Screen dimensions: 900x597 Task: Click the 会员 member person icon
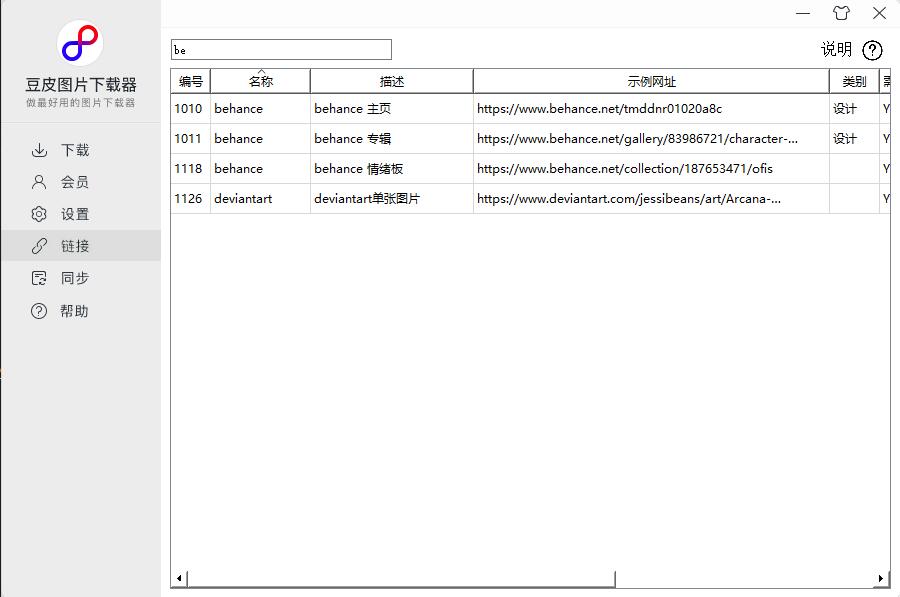(x=39, y=183)
